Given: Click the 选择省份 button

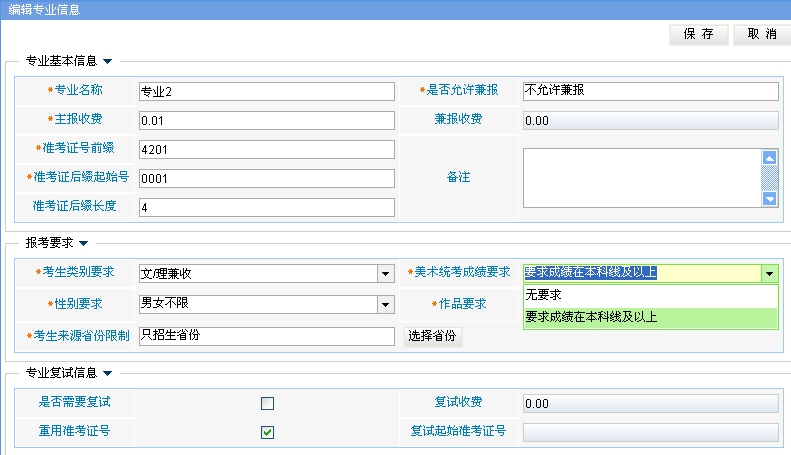Looking at the screenshot, I should click(x=432, y=336).
